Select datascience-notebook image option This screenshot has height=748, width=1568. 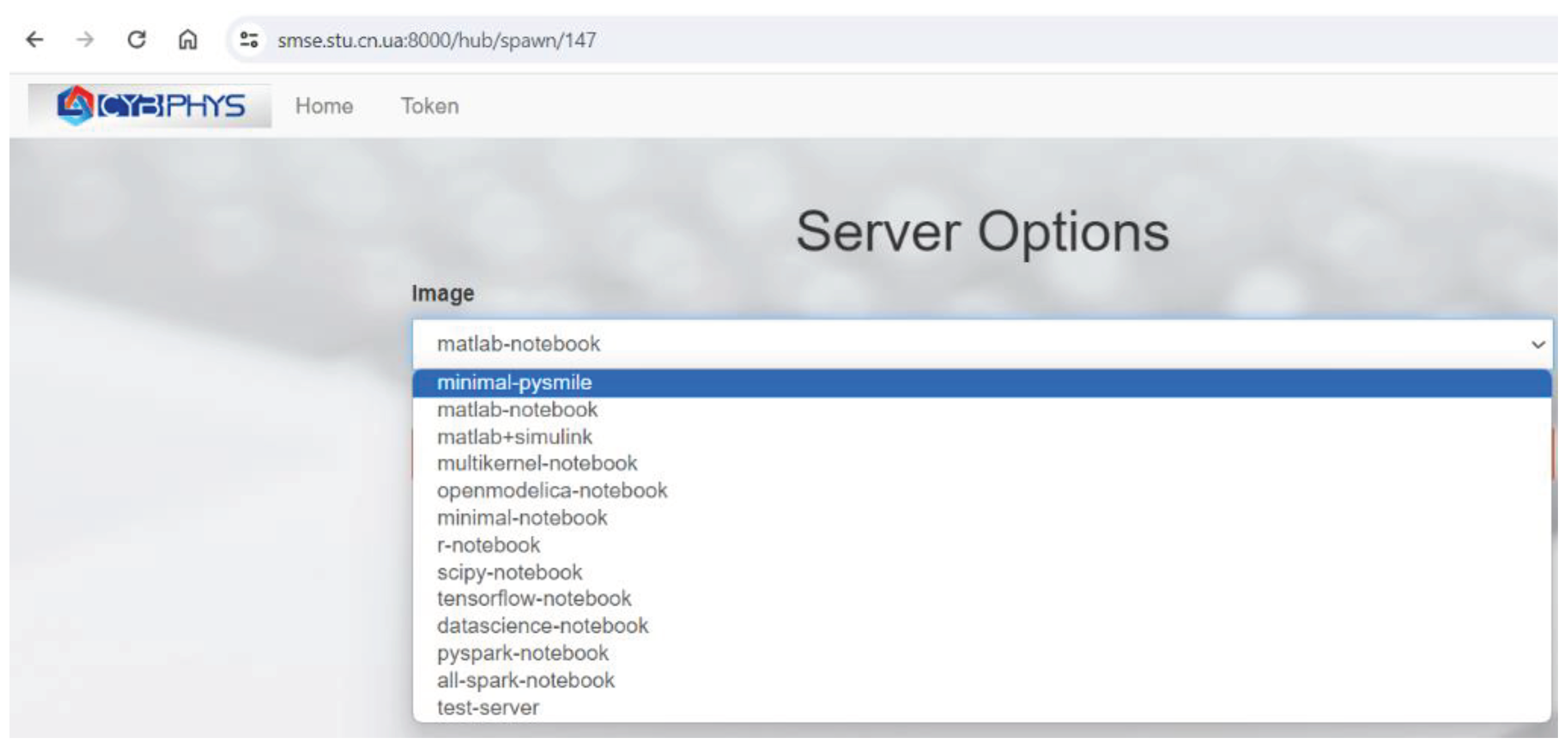(x=542, y=626)
